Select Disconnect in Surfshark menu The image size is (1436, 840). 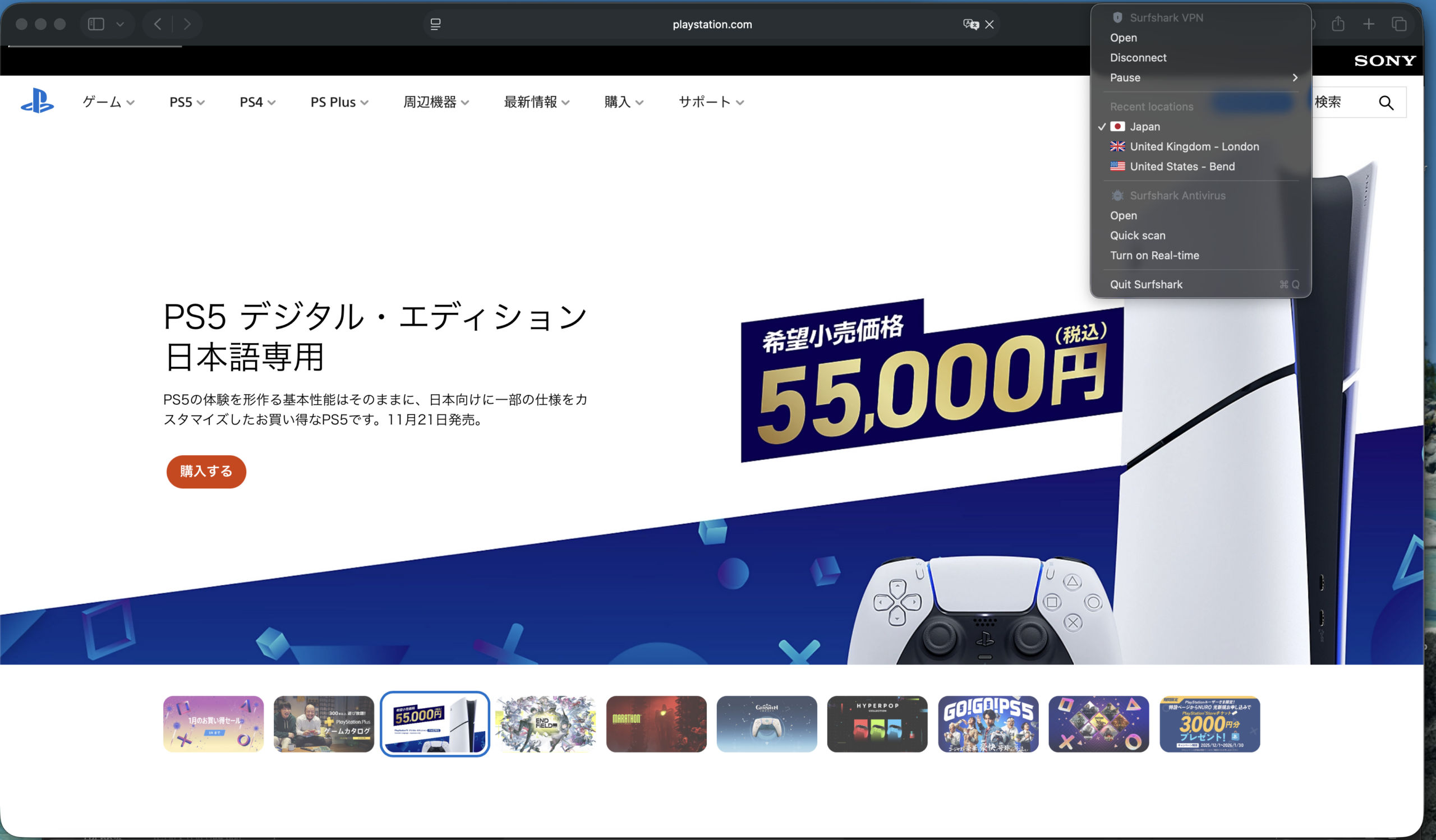coord(1200,58)
